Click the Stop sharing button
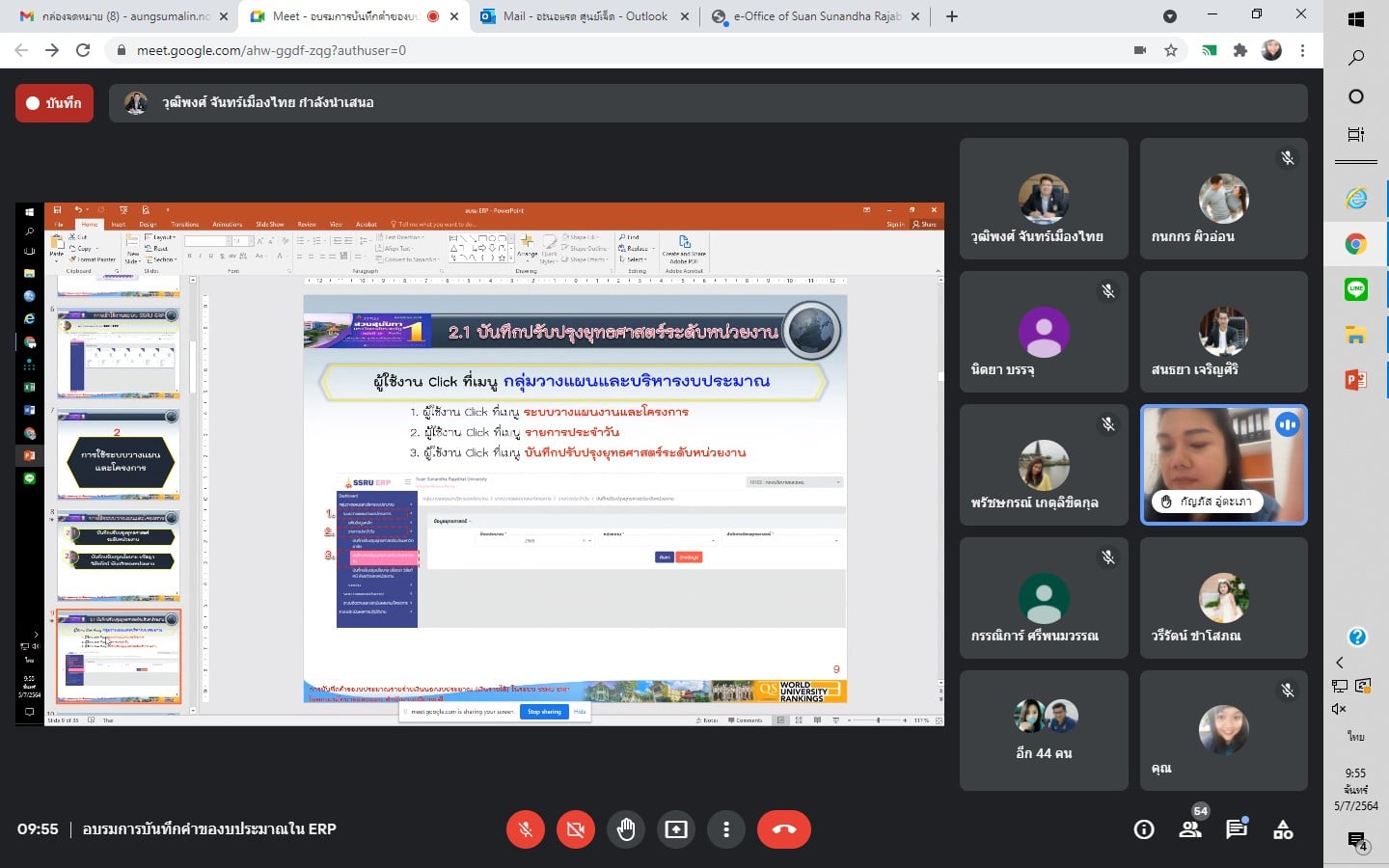 [544, 712]
